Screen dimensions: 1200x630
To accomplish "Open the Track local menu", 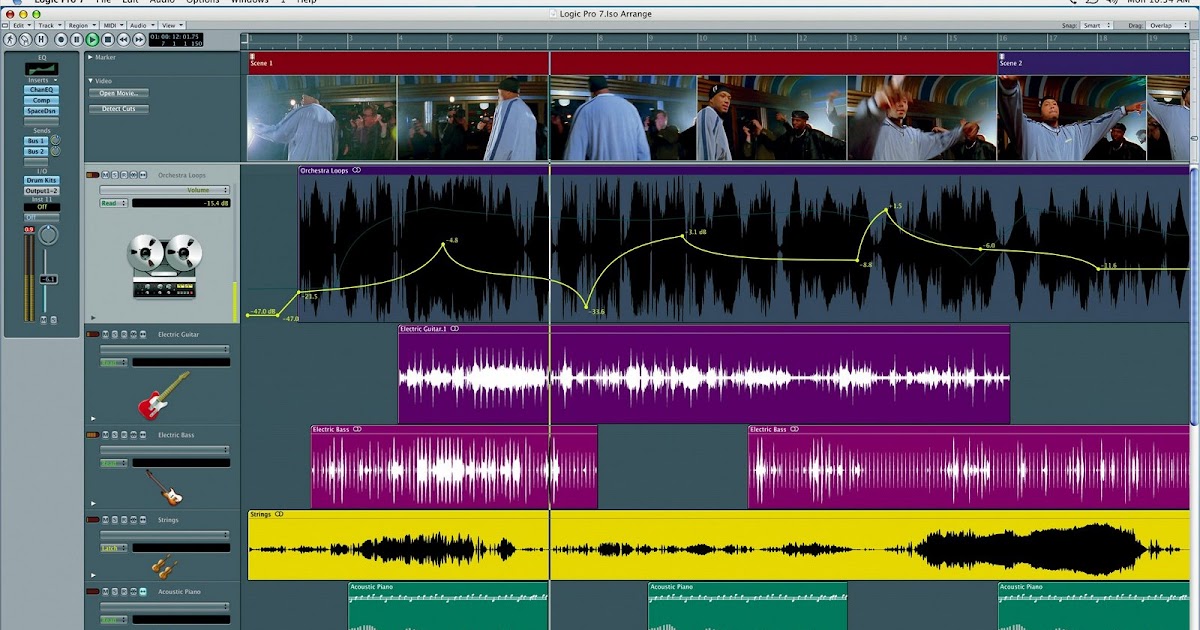I will click(49, 25).
